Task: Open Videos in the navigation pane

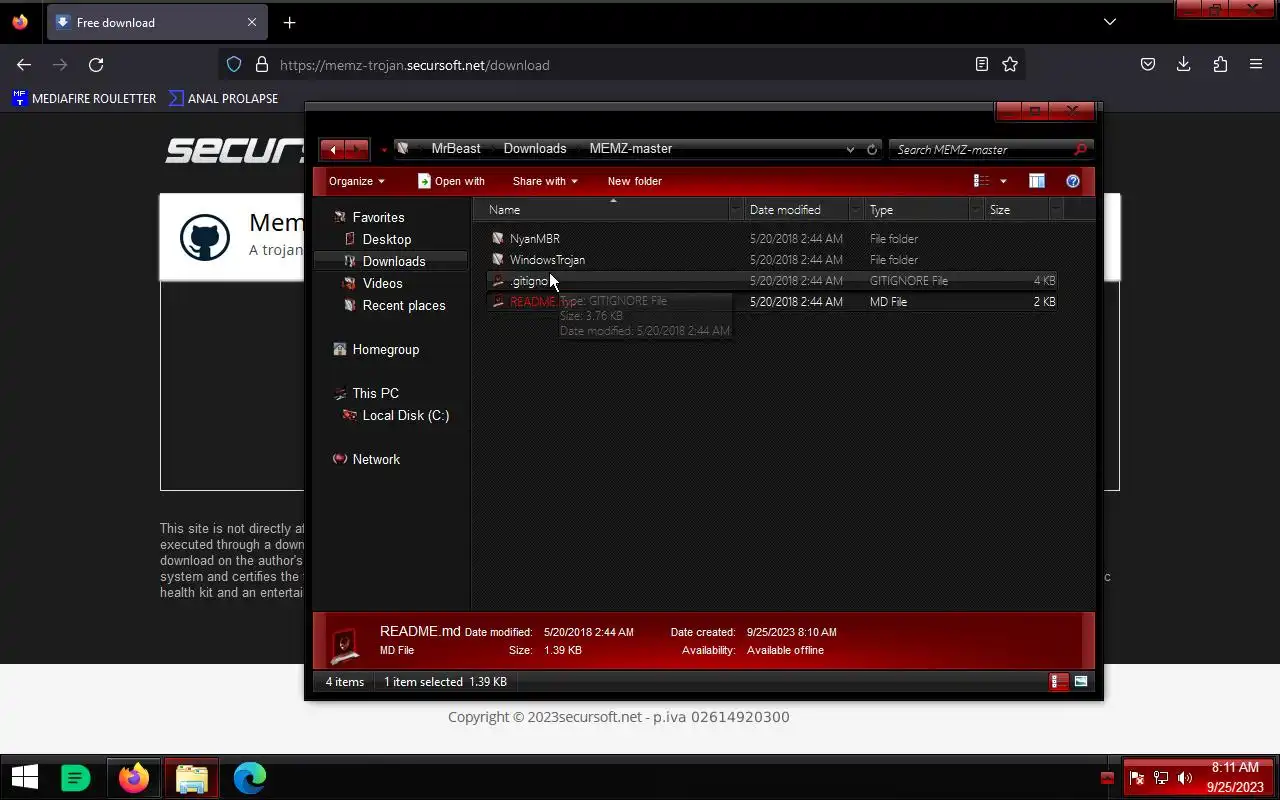Action: coord(382,283)
